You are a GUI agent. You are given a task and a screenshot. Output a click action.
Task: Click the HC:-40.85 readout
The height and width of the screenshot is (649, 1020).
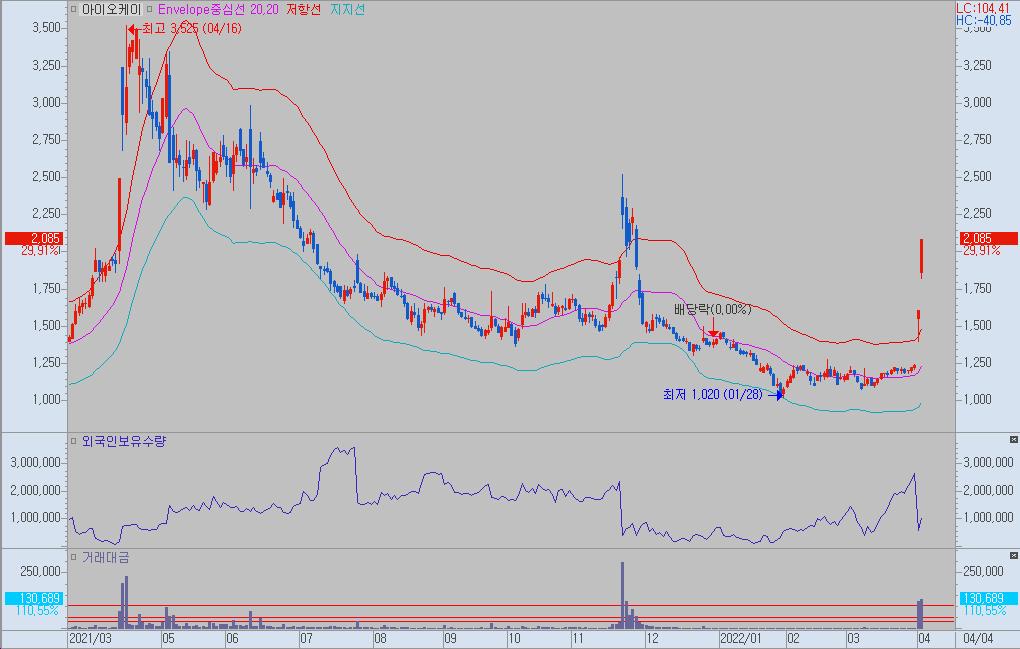coord(984,20)
